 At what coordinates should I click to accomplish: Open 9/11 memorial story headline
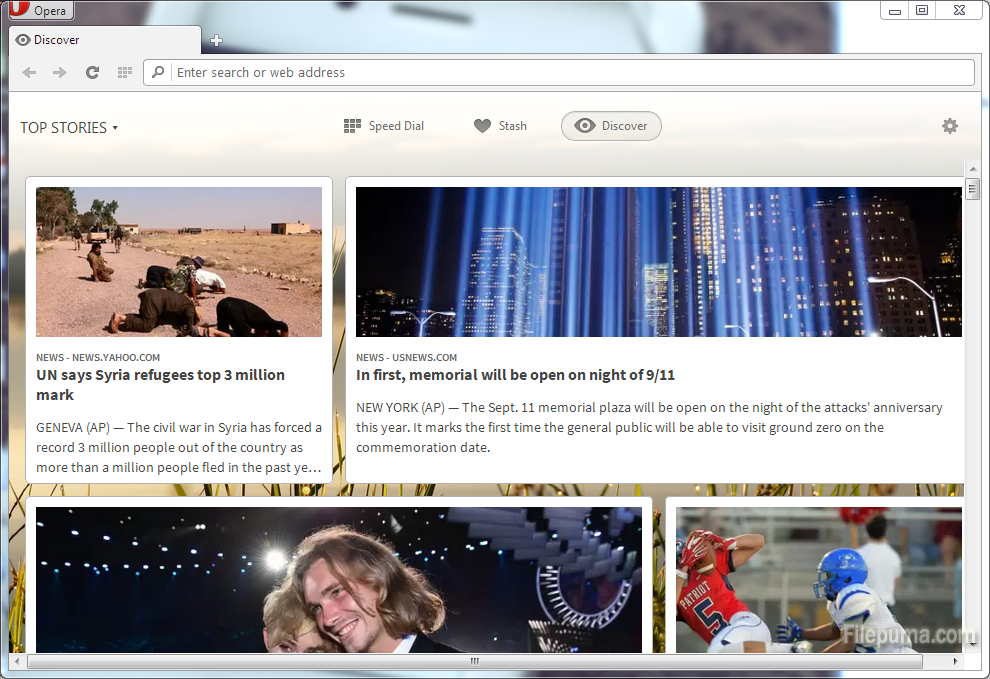pos(515,375)
